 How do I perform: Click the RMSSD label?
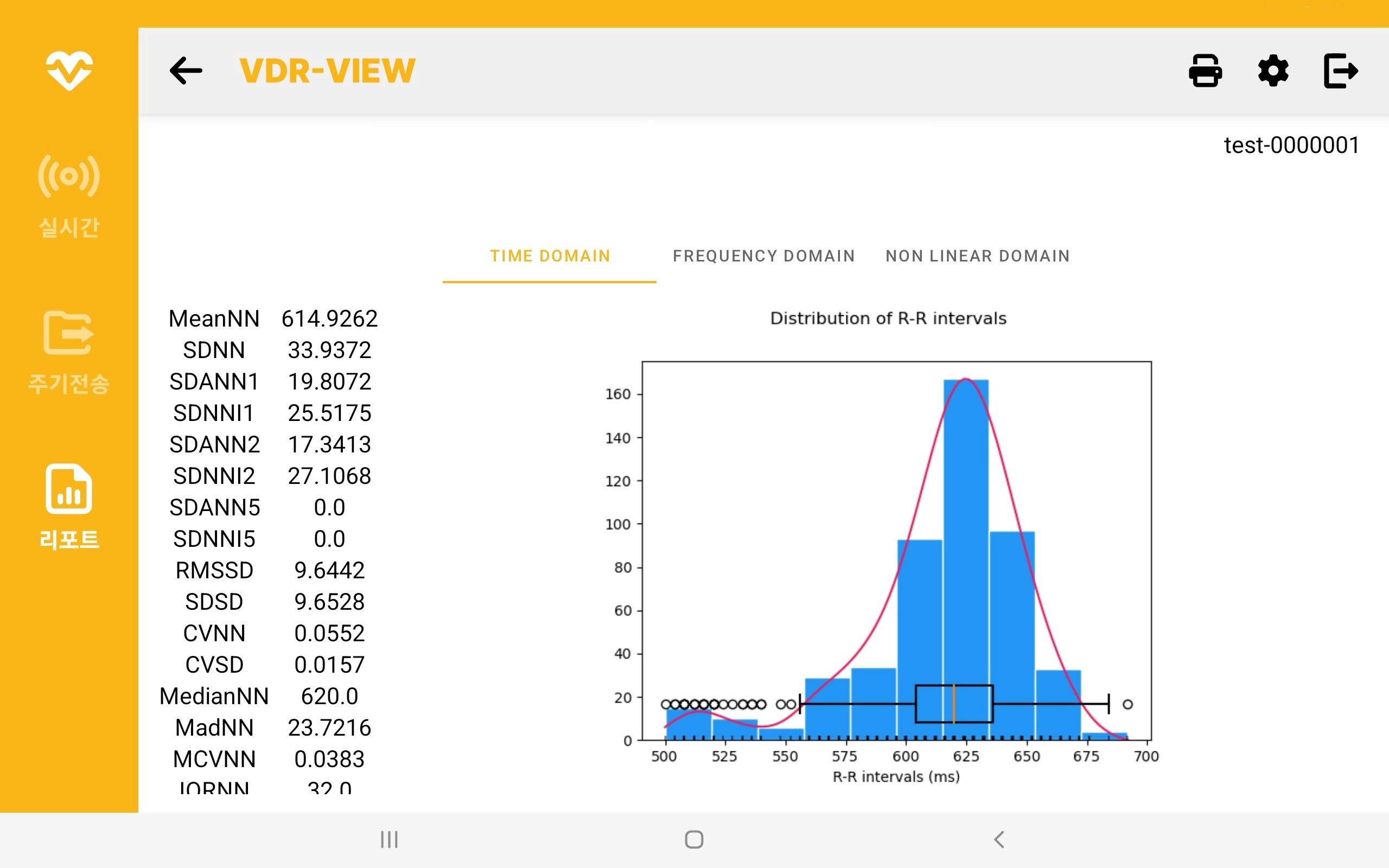[214, 571]
